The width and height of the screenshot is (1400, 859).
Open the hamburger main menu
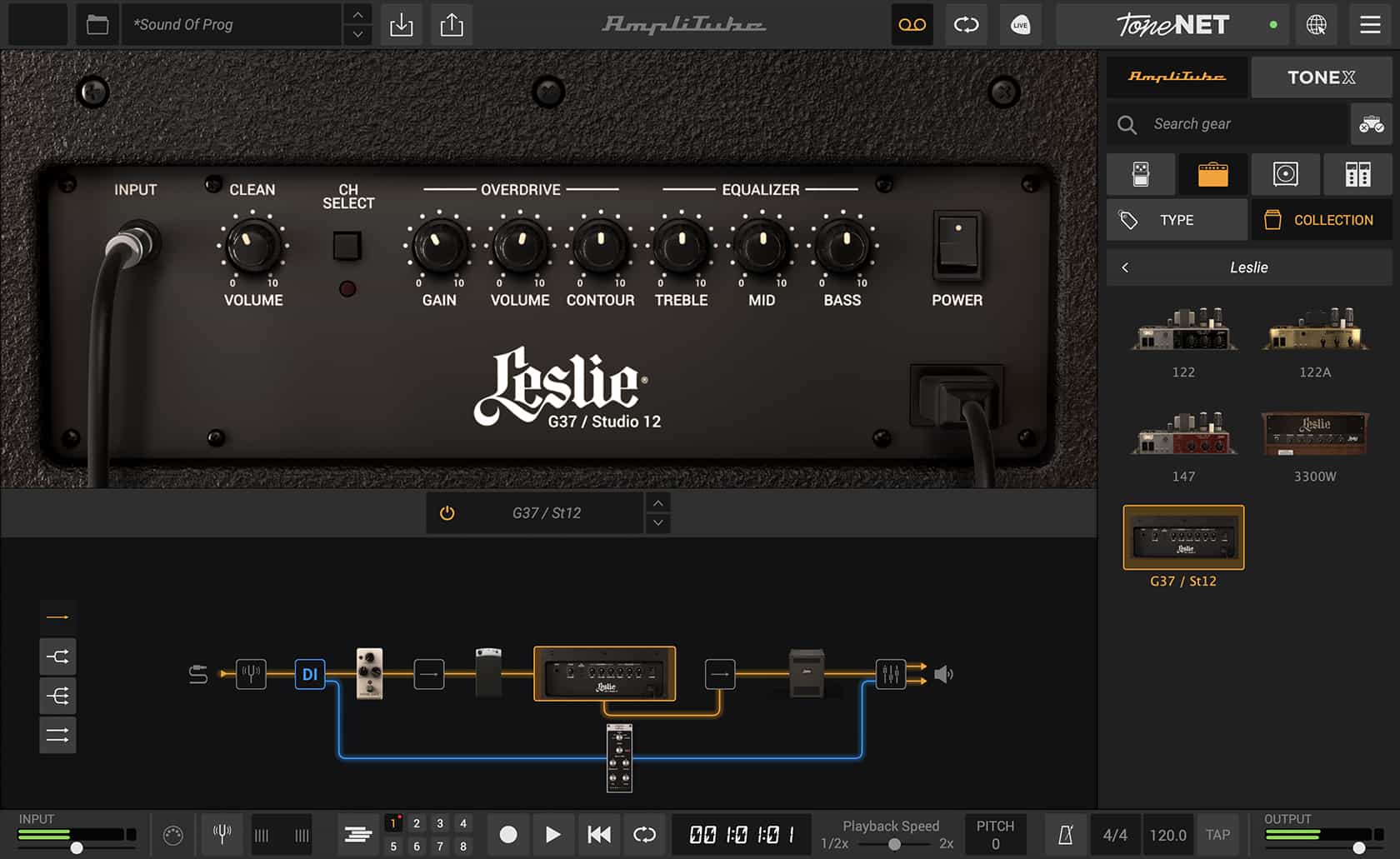coord(1370,25)
